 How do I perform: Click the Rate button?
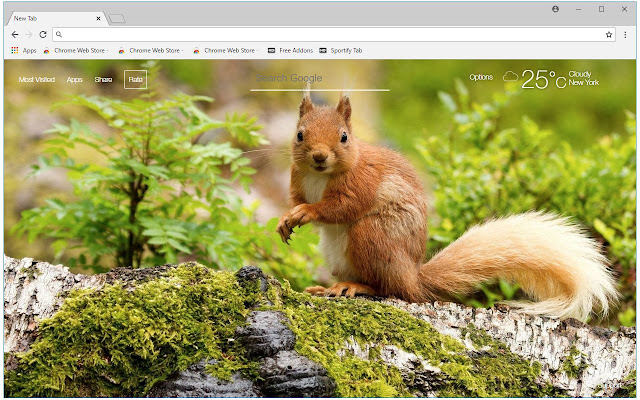point(136,80)
